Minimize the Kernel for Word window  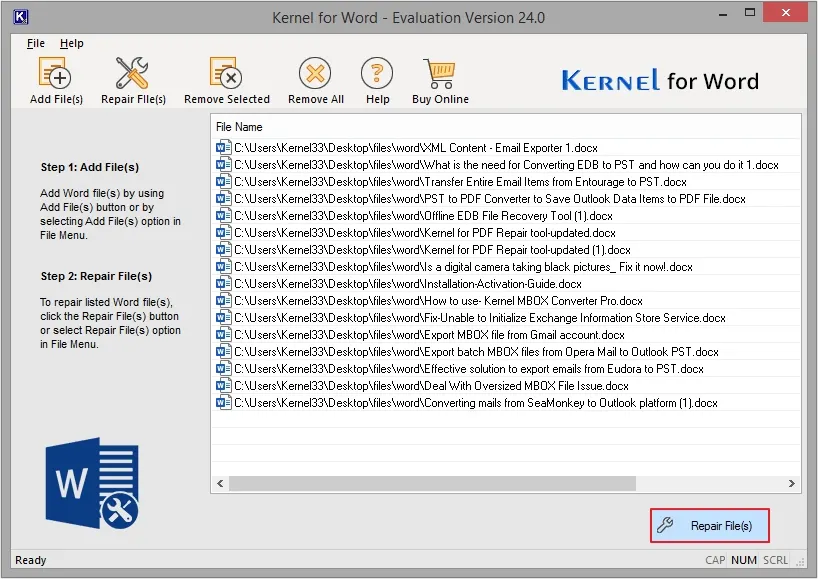click(723, 14)
